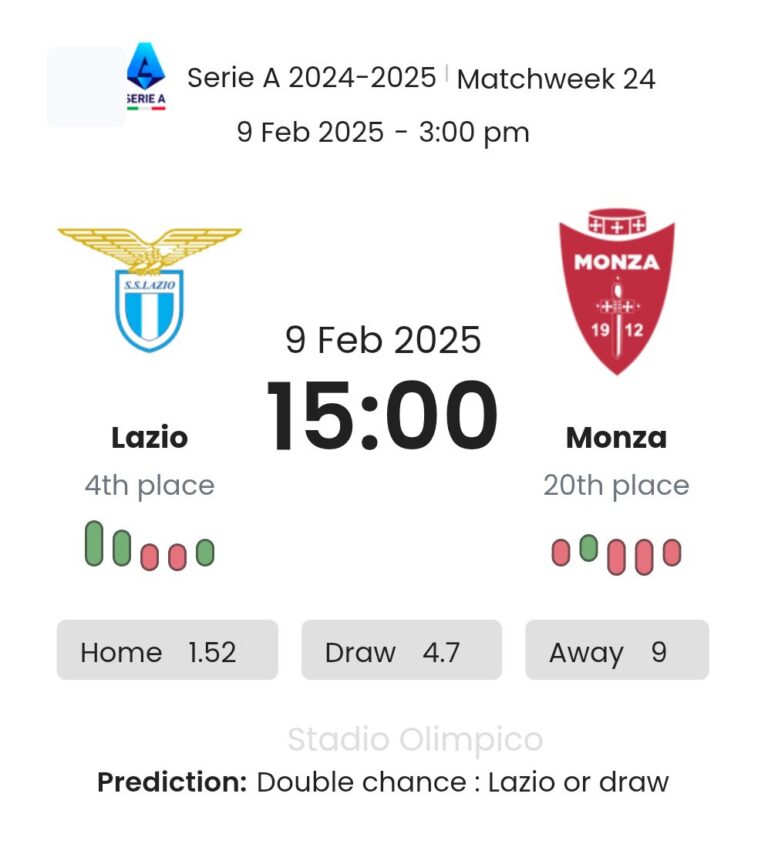This screenshot has width=768, height=844.
Task: Click the 20th place standing label
Action: [x=616, y=486]
